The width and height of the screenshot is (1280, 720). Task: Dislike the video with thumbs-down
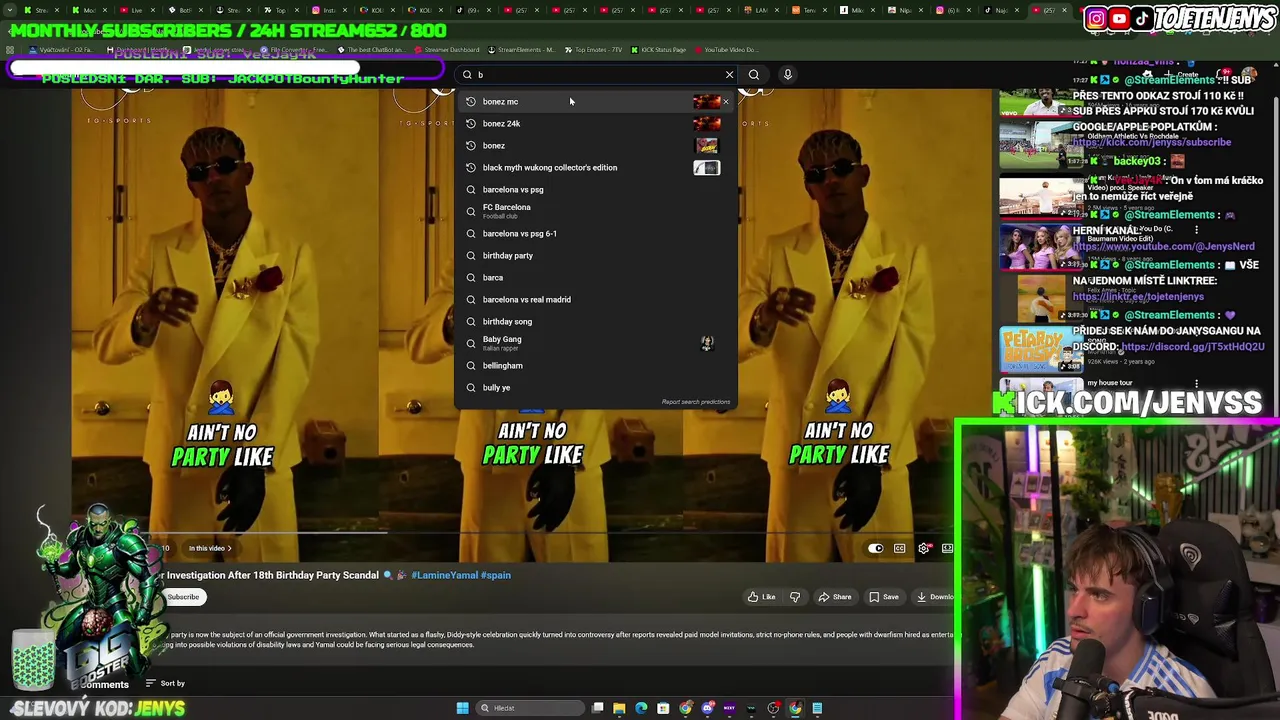point(795,597)
